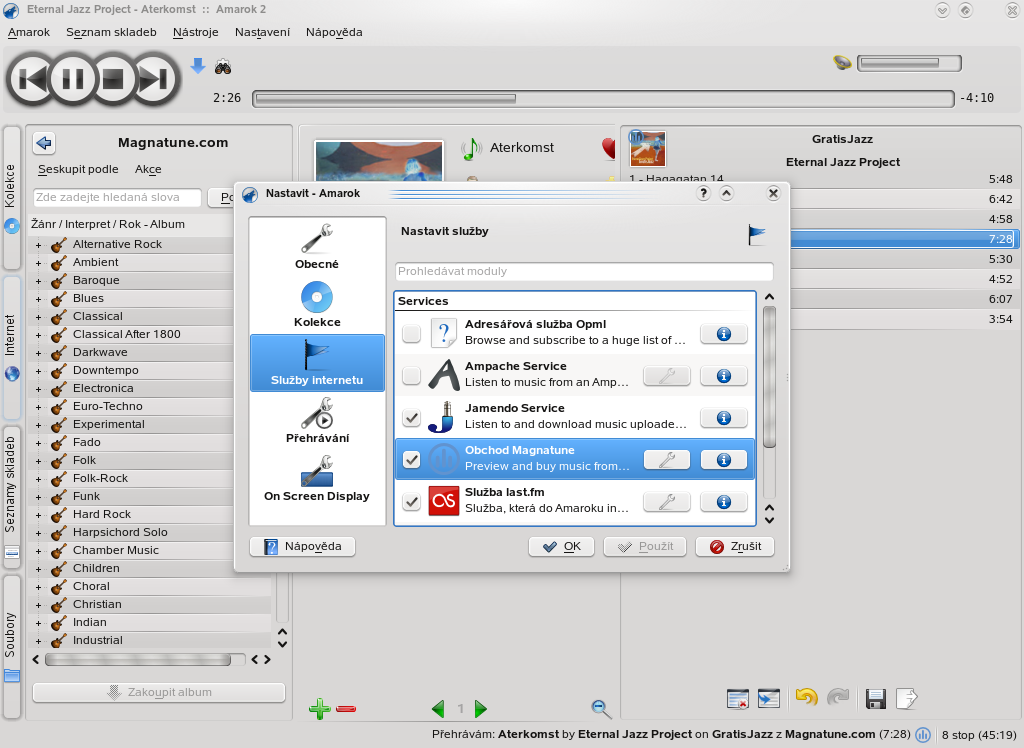Click the Zrušit button

[735, 546]
